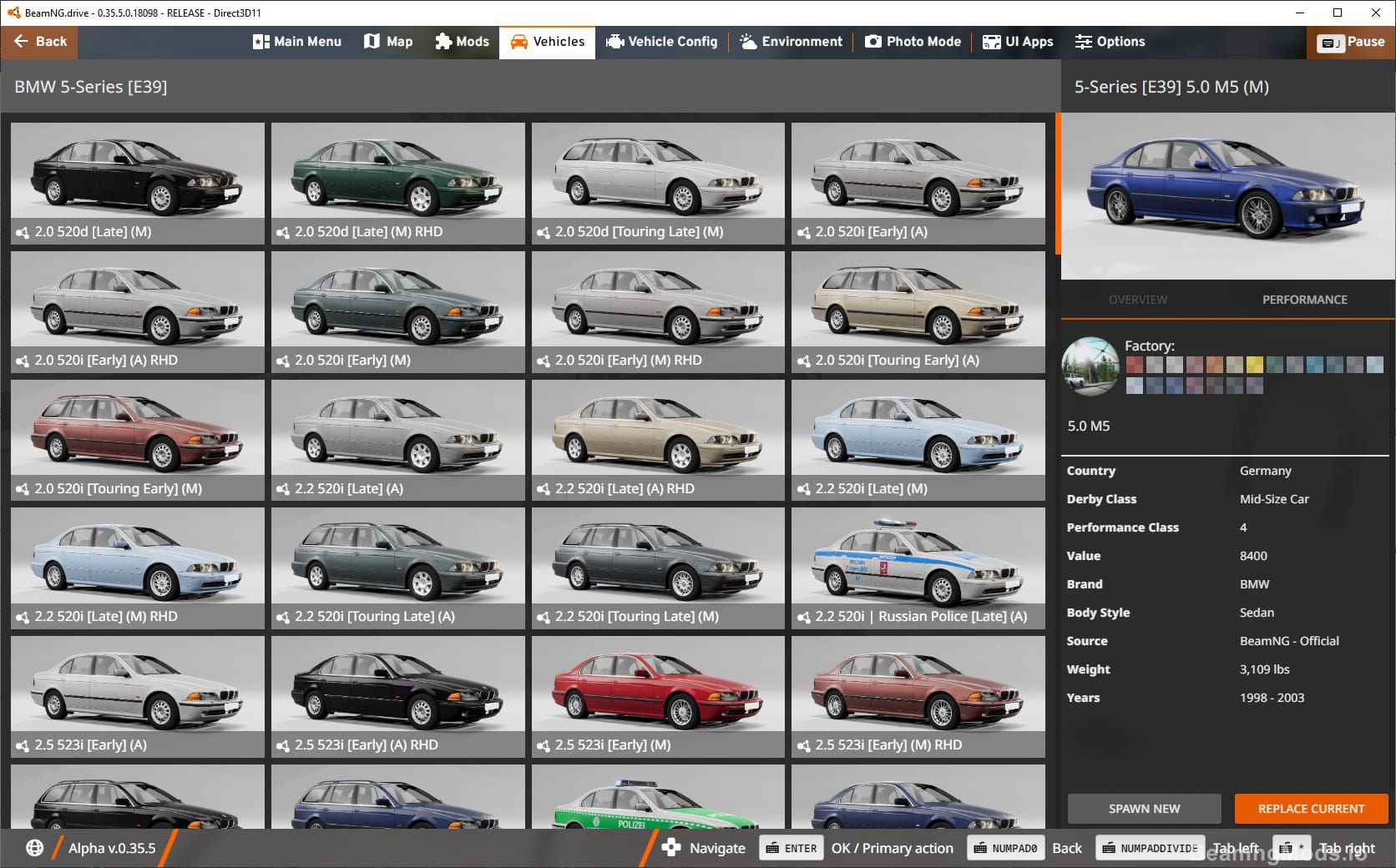This screenshot has height=868, width=1396.
Task: Click the NUMPADDIVIDE key hint
Action: click(x=1150, y=848)
